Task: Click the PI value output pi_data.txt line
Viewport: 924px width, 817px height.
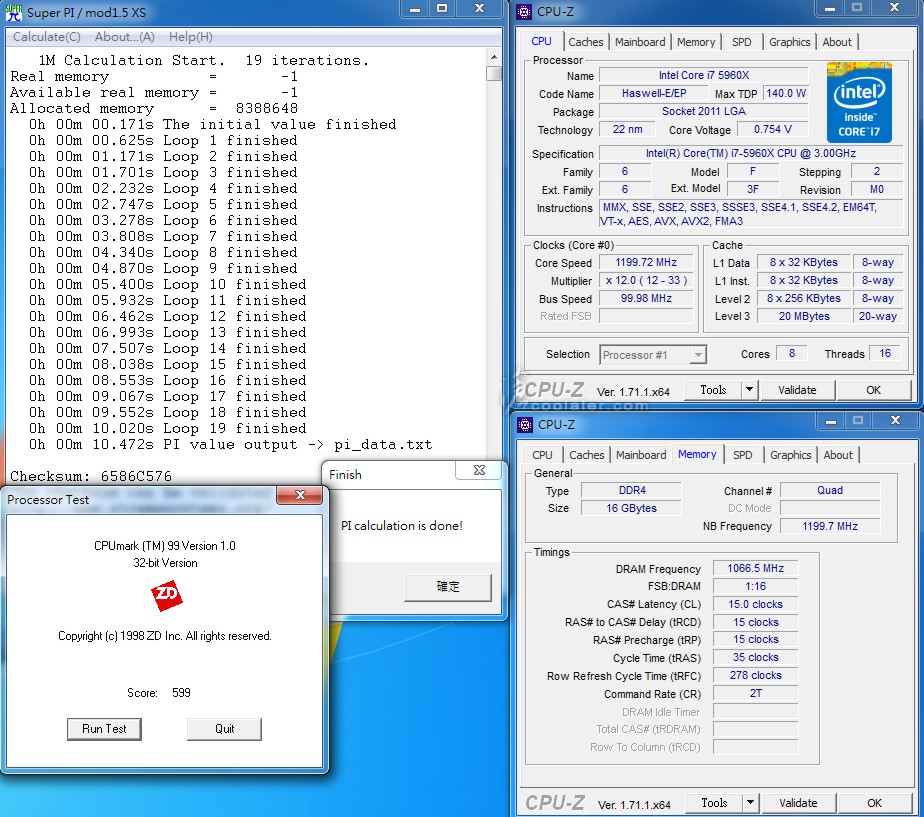Action: [230, 444]
